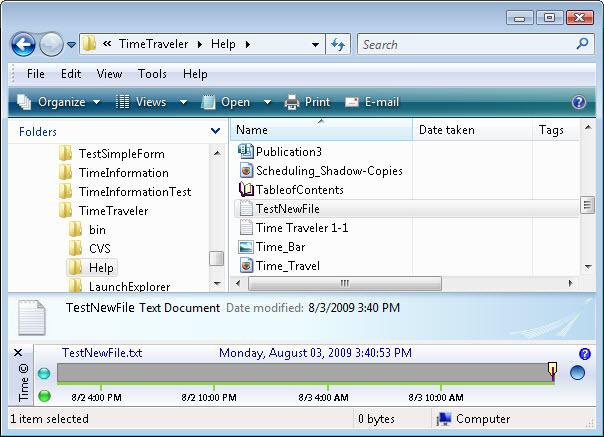Click the Computer icon in status bar
604x437 pixels.
tap(444, 419)
